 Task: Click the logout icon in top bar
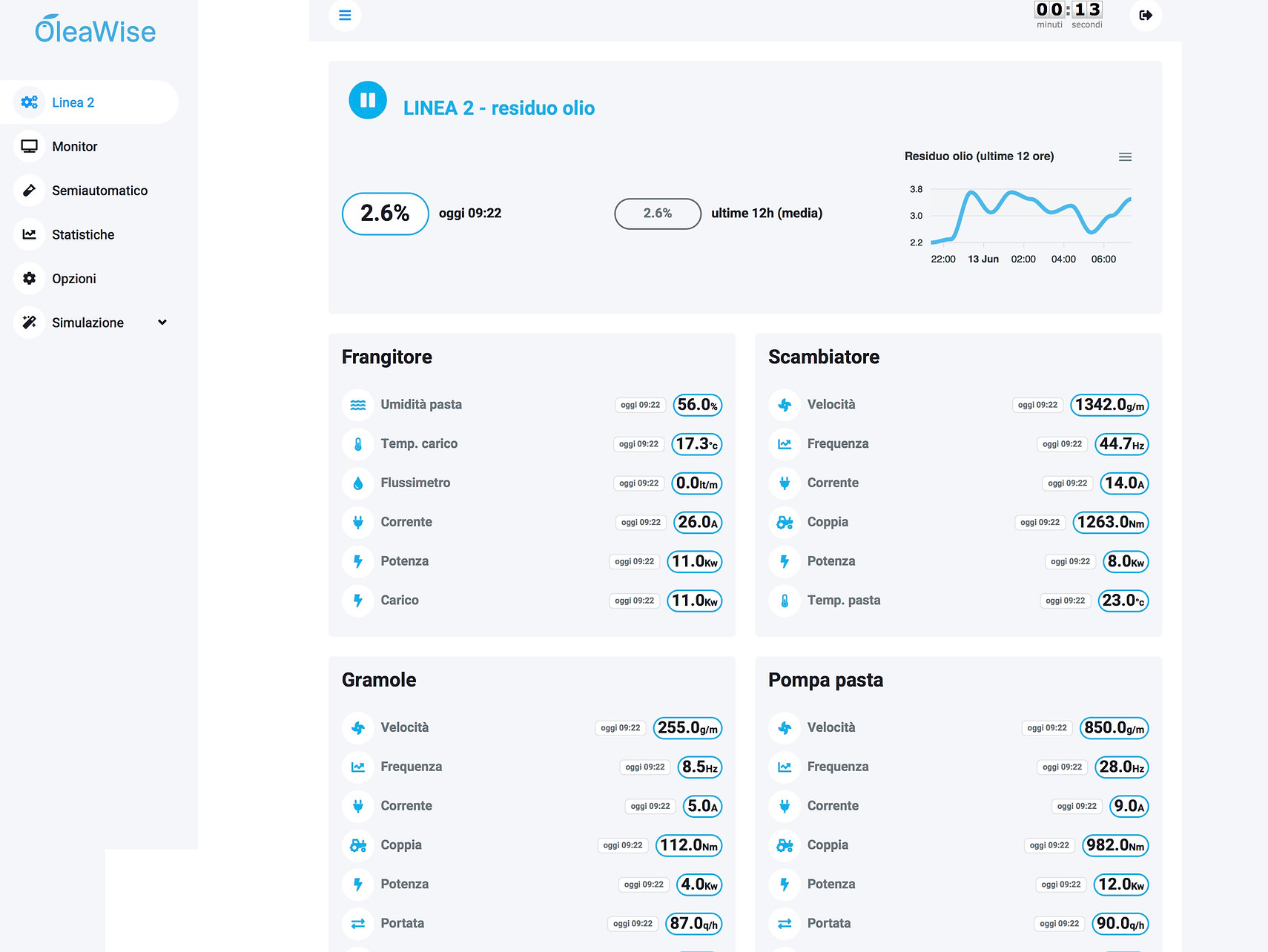1146,15
